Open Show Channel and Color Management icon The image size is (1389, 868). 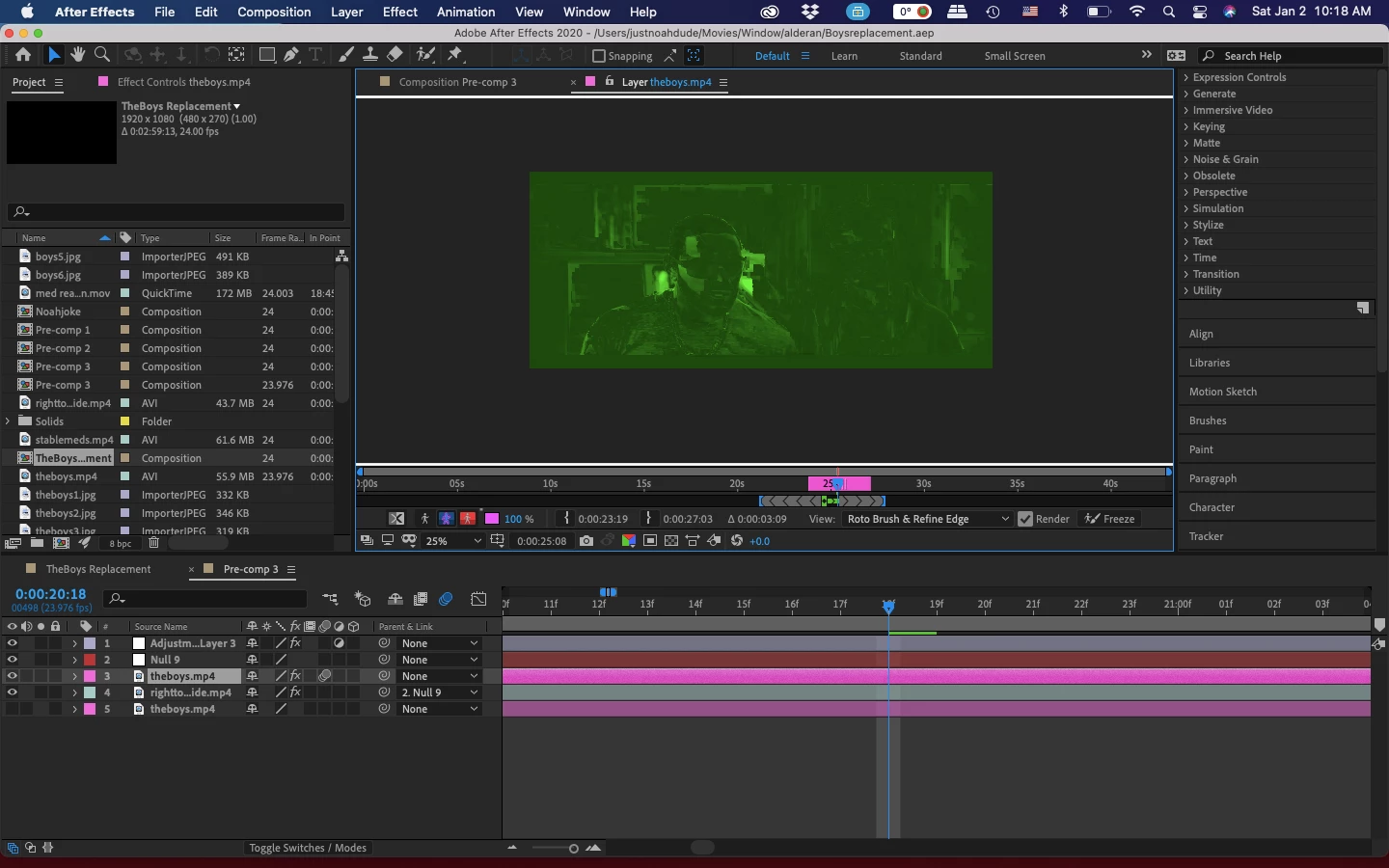[x=629, y=541]
